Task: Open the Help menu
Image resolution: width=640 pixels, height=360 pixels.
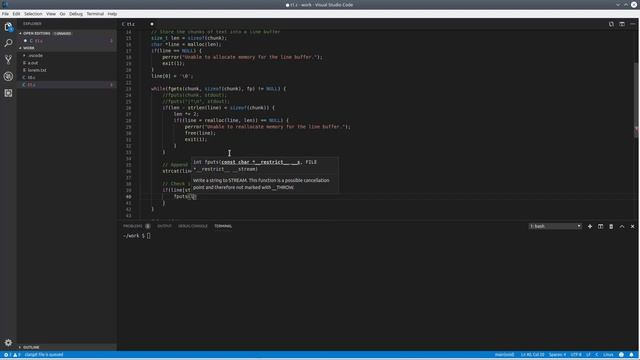Action: (x=112, y=14)
